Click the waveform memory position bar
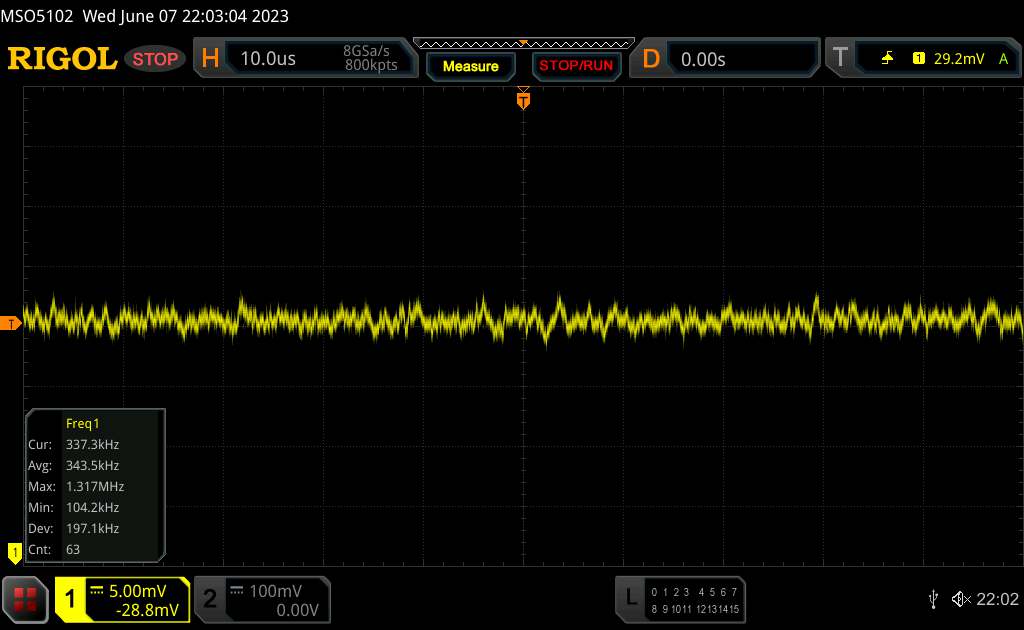1024x630 pixels. [524, 44]
